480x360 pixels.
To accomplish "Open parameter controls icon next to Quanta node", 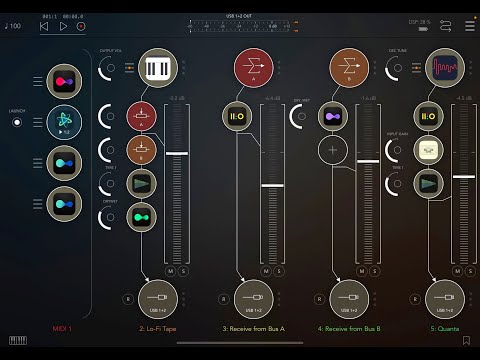I will click(416, 68).
